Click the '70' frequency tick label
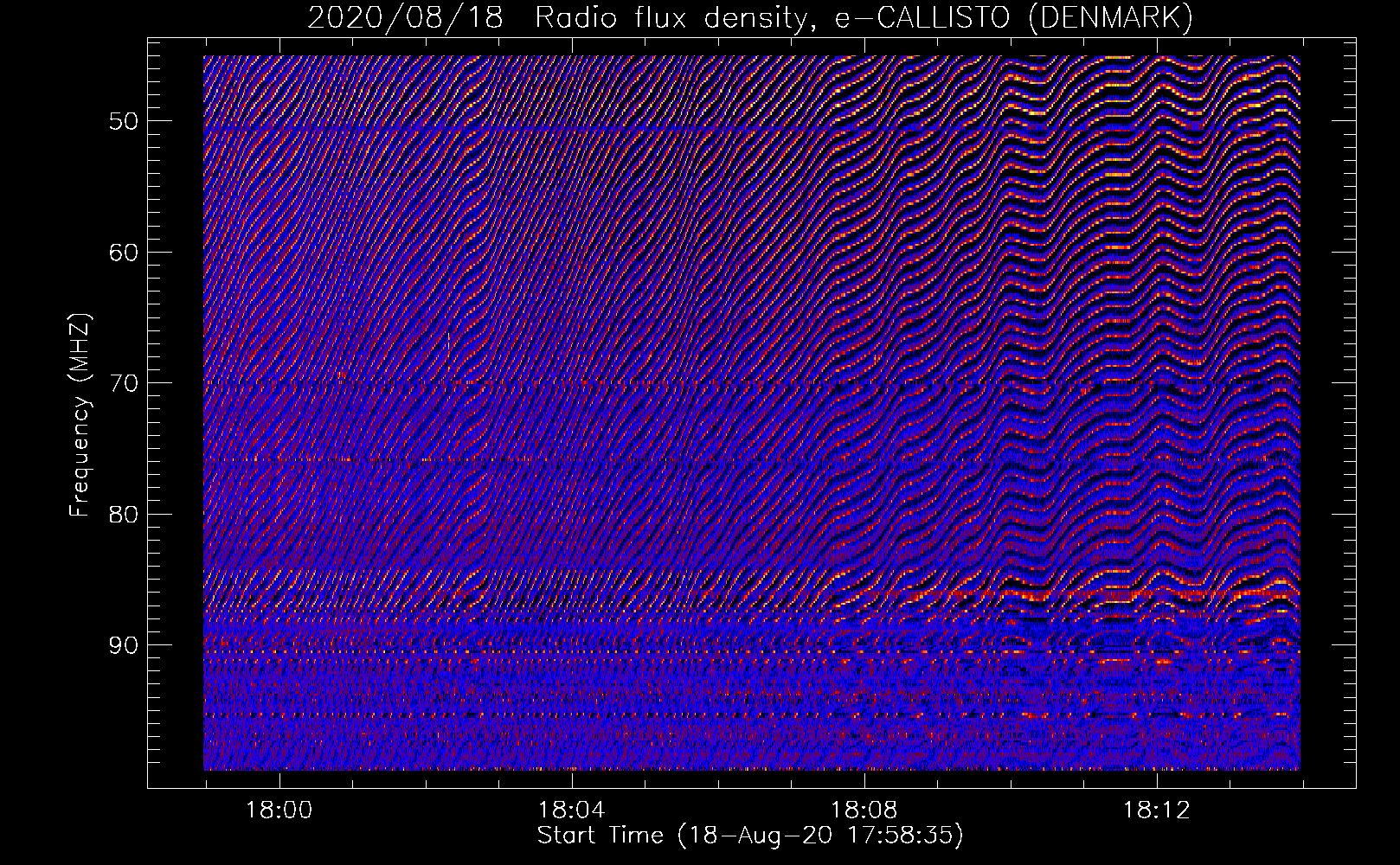This screenshot has height=865, width=1400. [x=122, y=382]
